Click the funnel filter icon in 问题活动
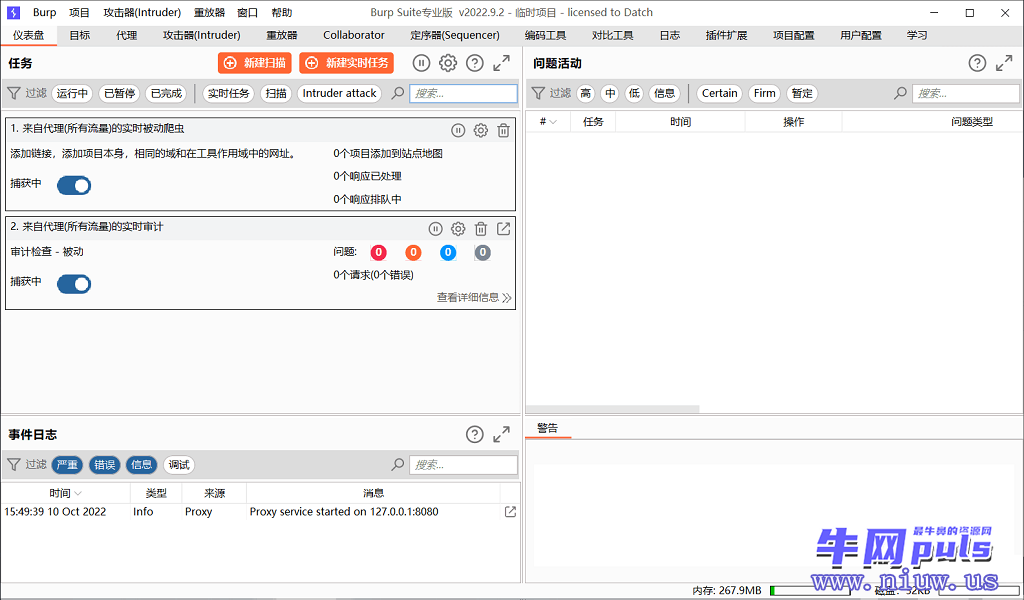 pyautogui.click(x=538, y=93)
